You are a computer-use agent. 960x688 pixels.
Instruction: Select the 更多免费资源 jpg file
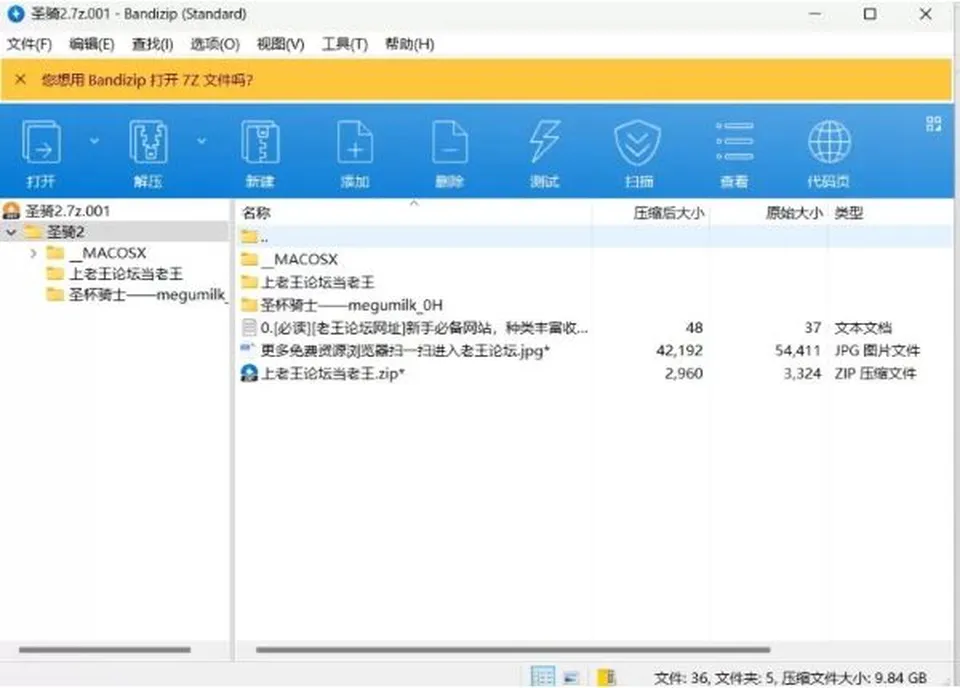pos(405,351)
